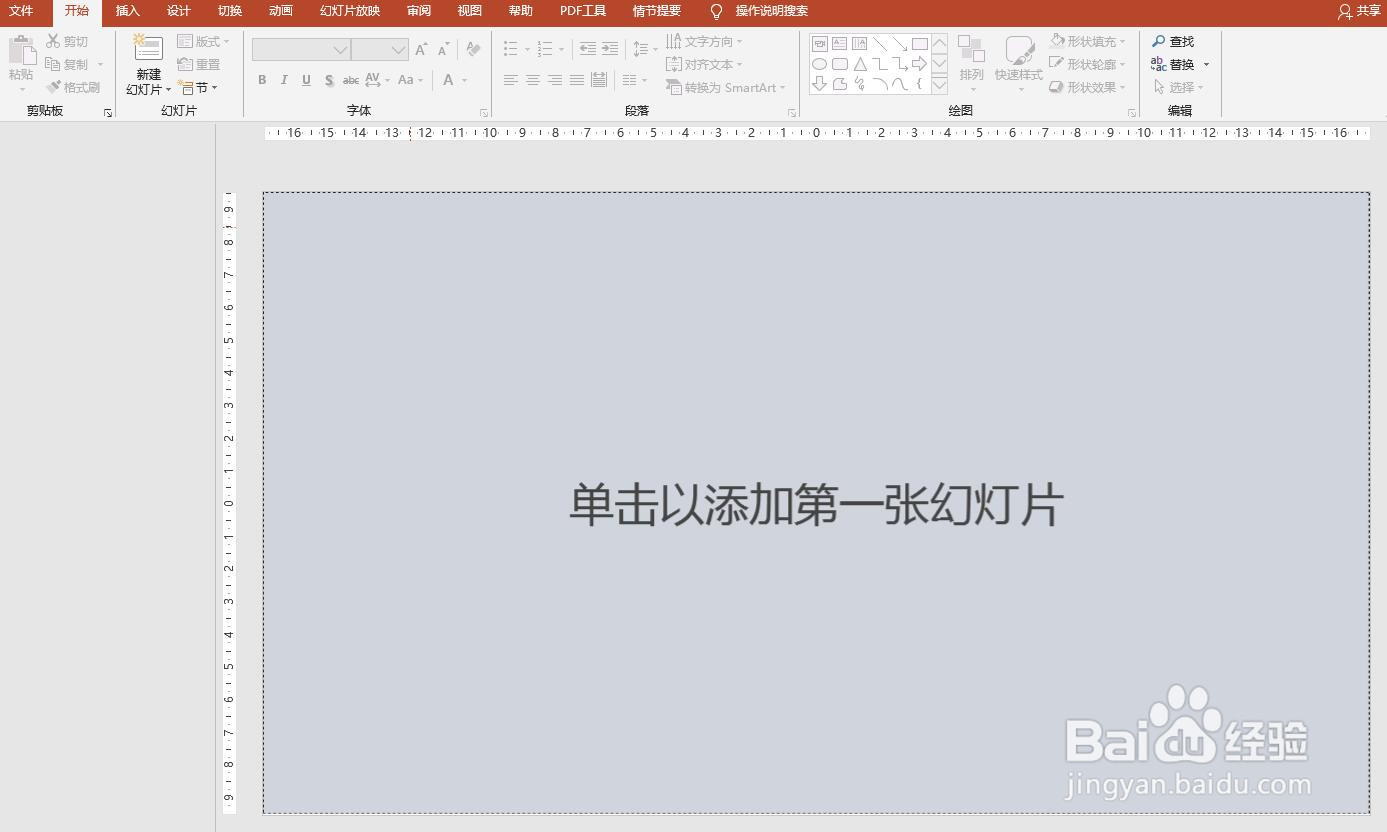This screenshot has height=832, width=1387.
Task: Click the Quick Styles (快速样式) button
Action: [x=1018, y=63]
